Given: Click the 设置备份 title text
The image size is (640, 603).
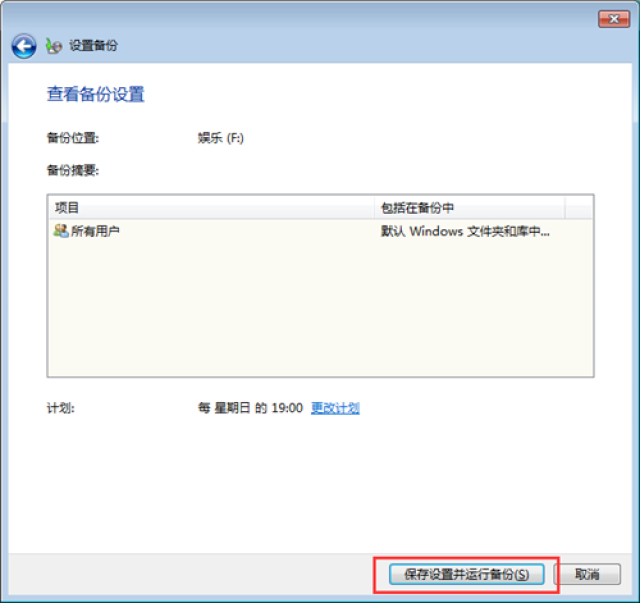Looking at the screenshot, I should click(93, 45).
